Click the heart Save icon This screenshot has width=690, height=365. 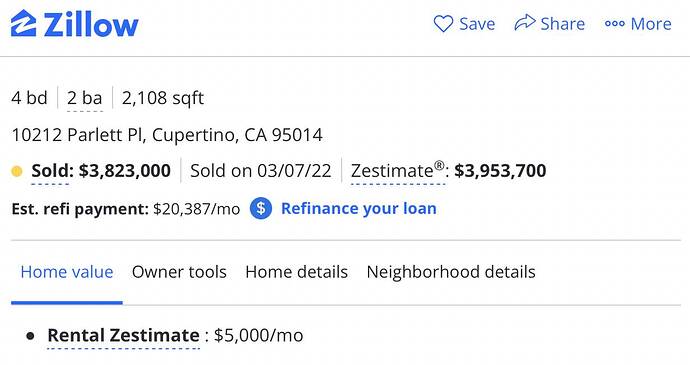click(443, 24)
